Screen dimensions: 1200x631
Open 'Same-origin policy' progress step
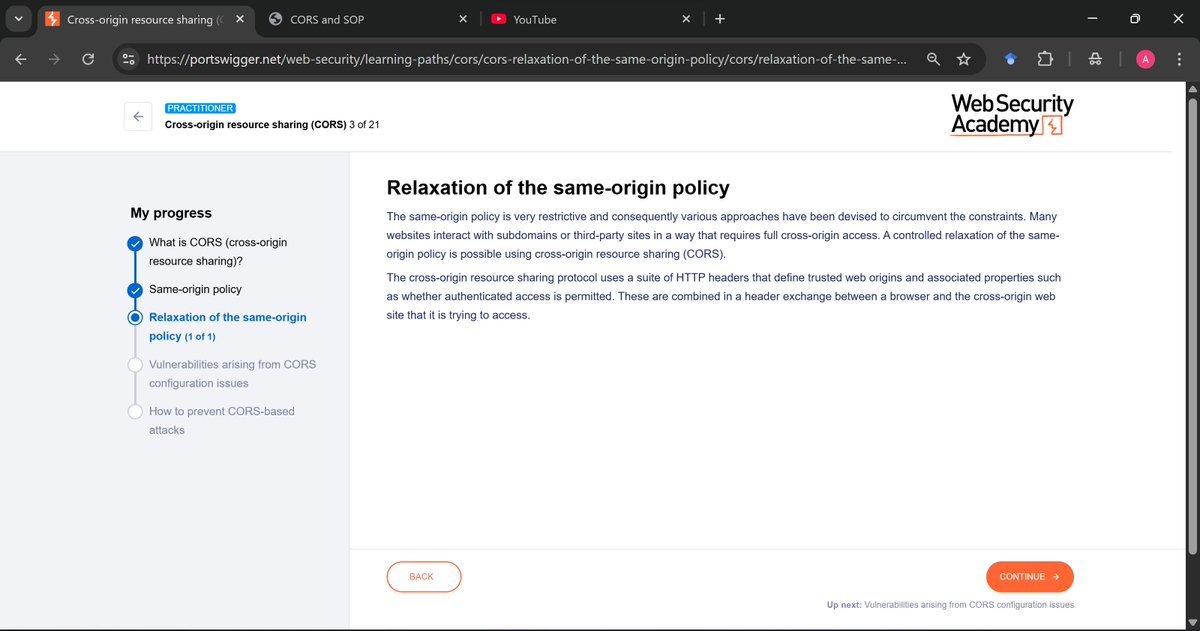tap(195, 289)
